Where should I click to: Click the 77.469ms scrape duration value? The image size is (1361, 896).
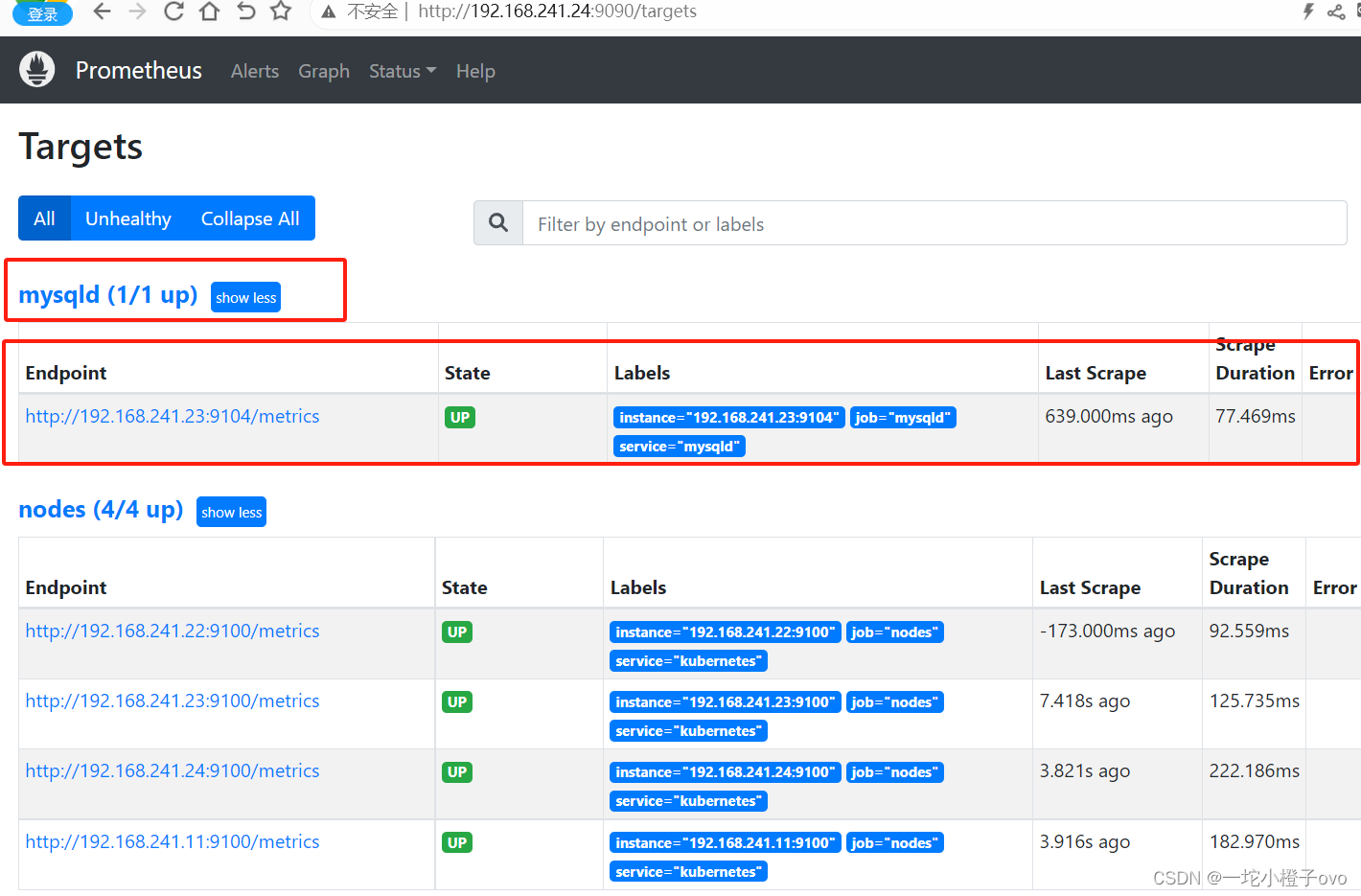tap(1256, 416)
